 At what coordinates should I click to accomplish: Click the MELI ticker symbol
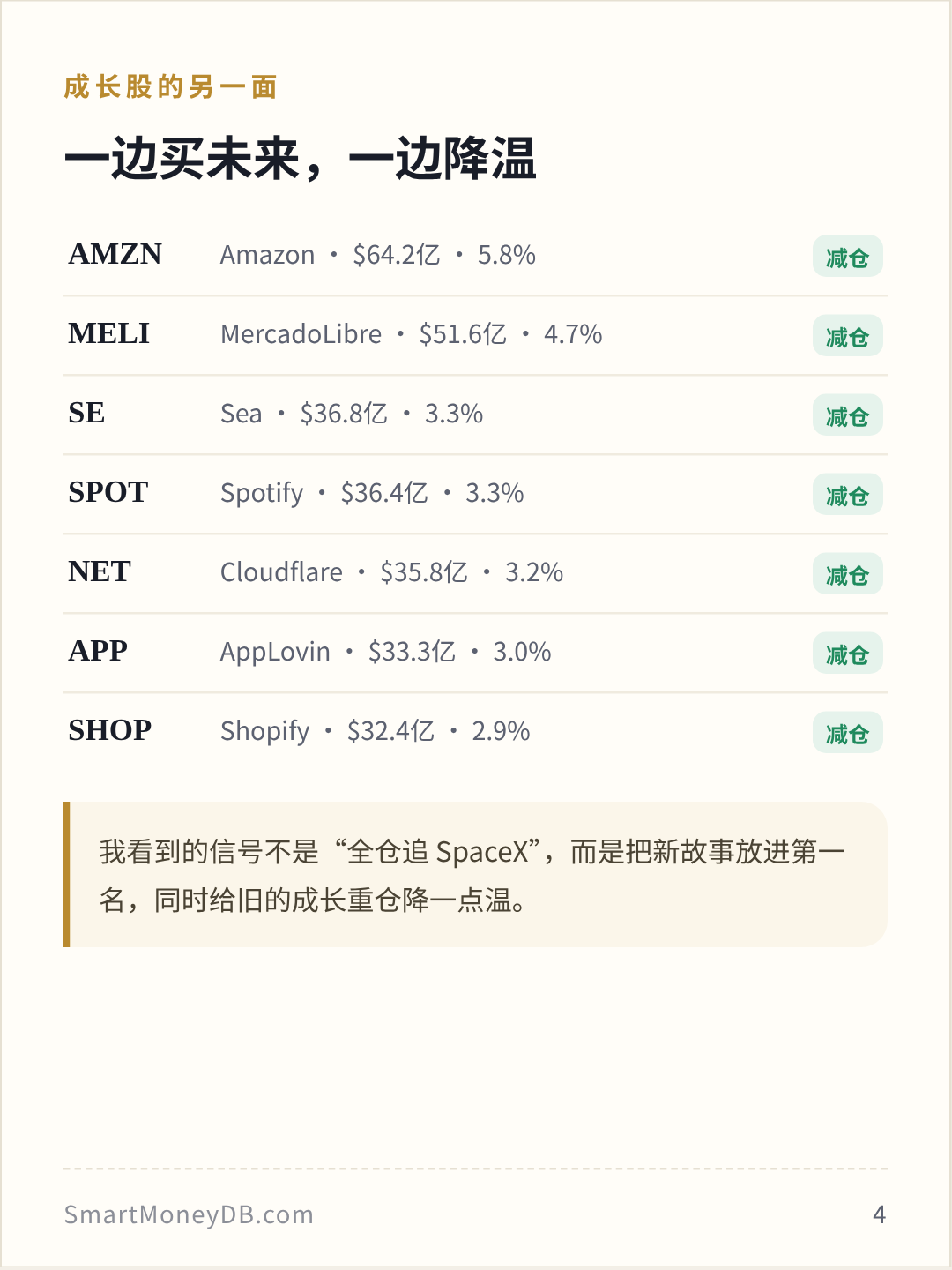pyautogui.click(x=109, y=333)
